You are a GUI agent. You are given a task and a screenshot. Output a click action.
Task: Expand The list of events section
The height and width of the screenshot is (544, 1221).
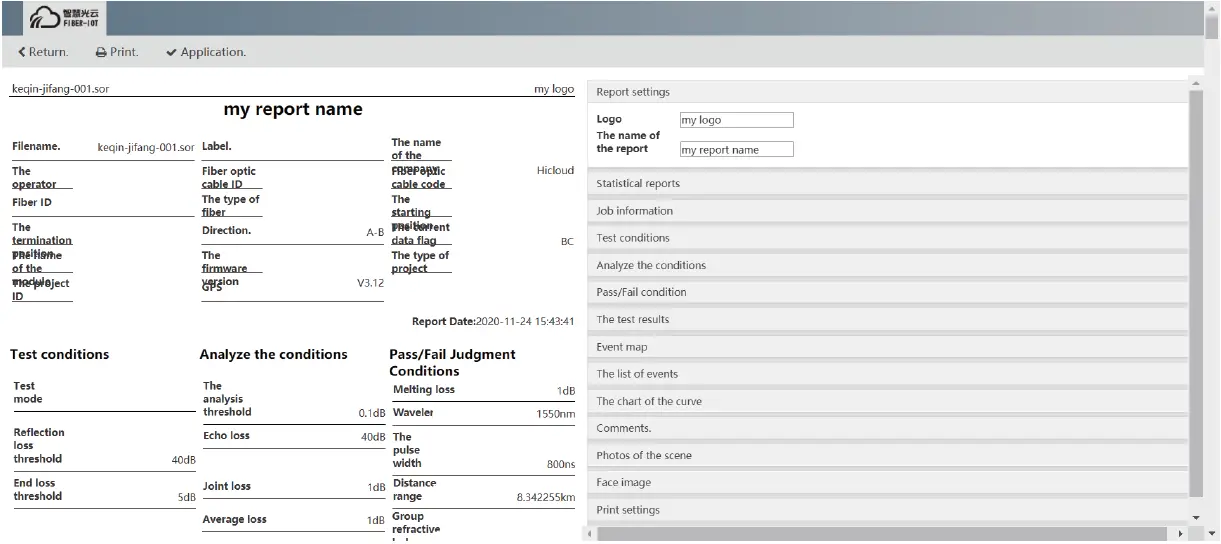637,374
